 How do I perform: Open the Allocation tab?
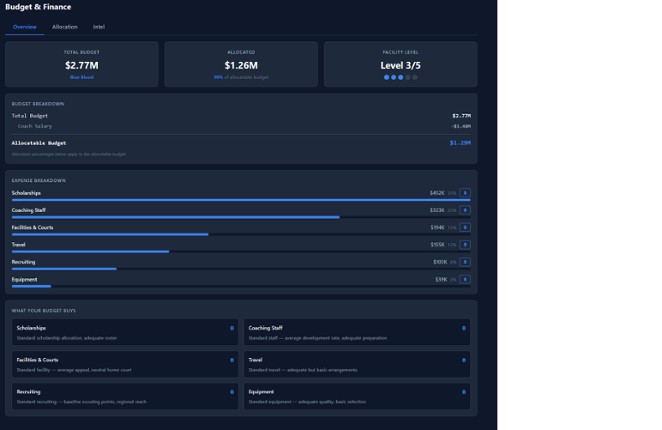pyautogui.click(x=65, y=27)
